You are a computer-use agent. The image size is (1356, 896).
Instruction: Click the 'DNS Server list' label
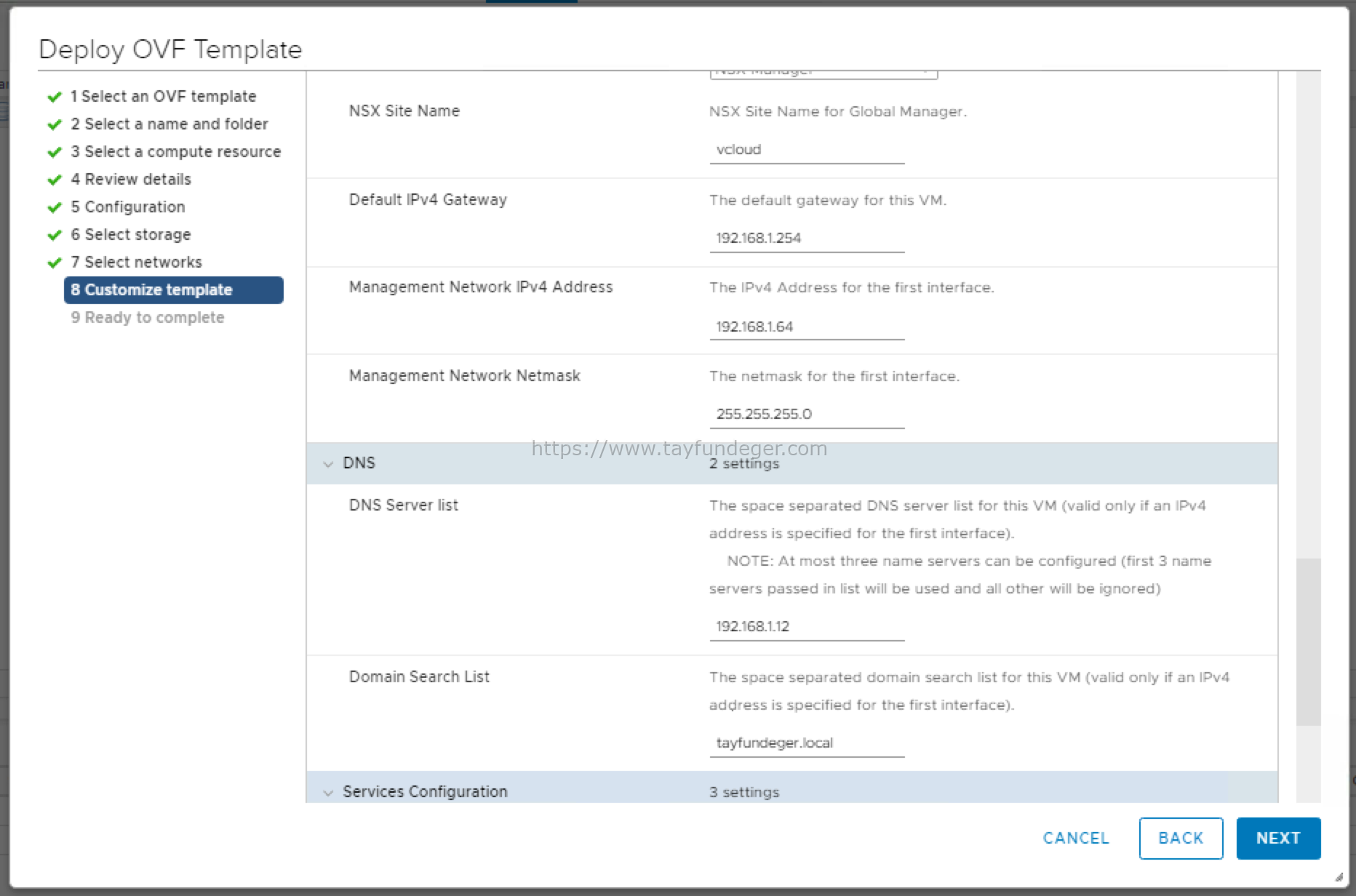[x=404, y=505]
